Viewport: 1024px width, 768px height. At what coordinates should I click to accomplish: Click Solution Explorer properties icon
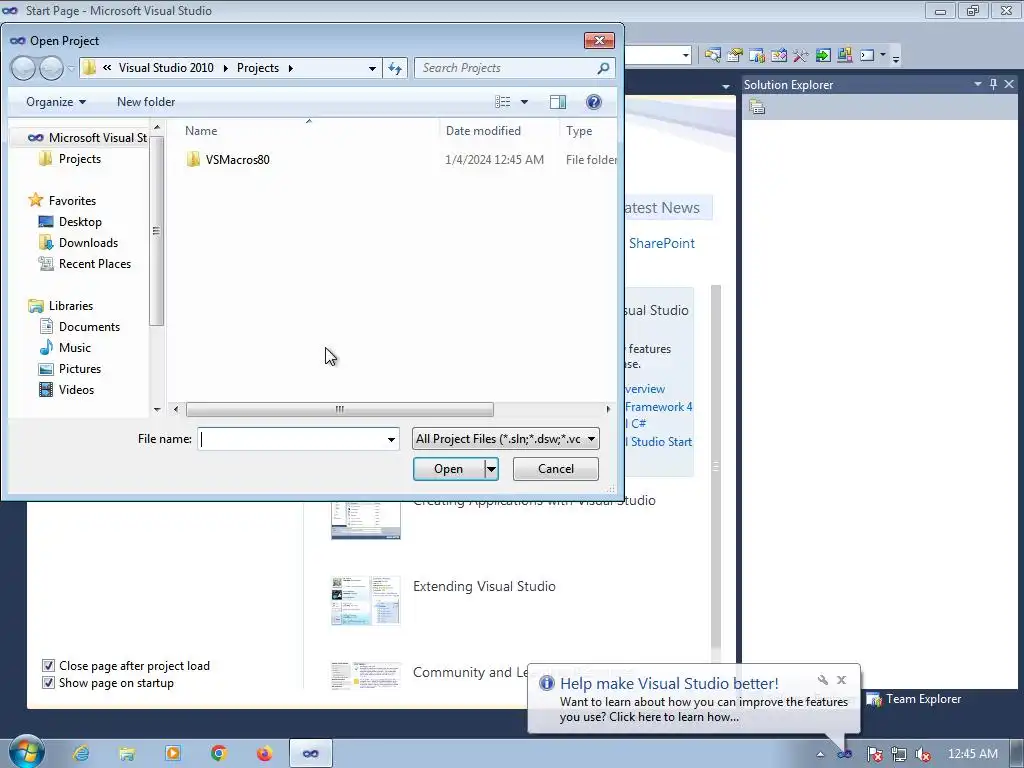click(x=757, y=107)
